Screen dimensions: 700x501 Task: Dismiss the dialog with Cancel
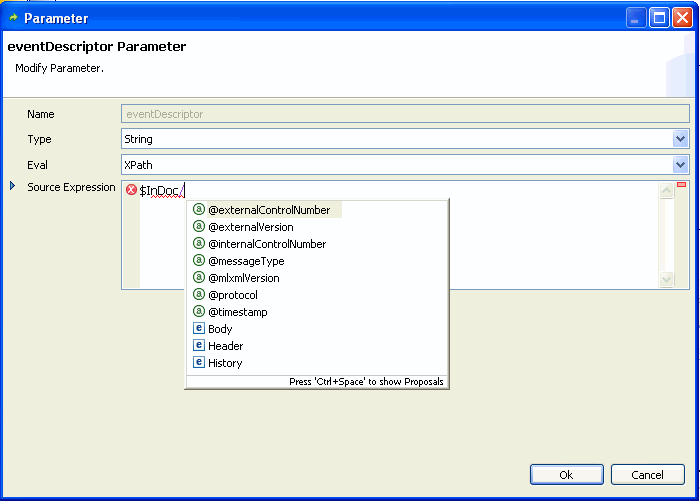click(647, 474)
